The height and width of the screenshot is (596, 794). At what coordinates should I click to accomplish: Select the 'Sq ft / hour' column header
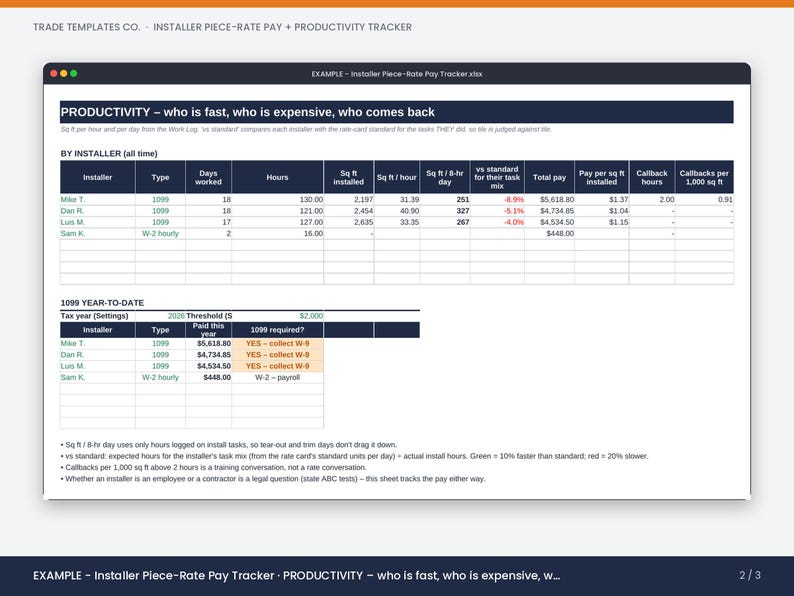point(396,177)
